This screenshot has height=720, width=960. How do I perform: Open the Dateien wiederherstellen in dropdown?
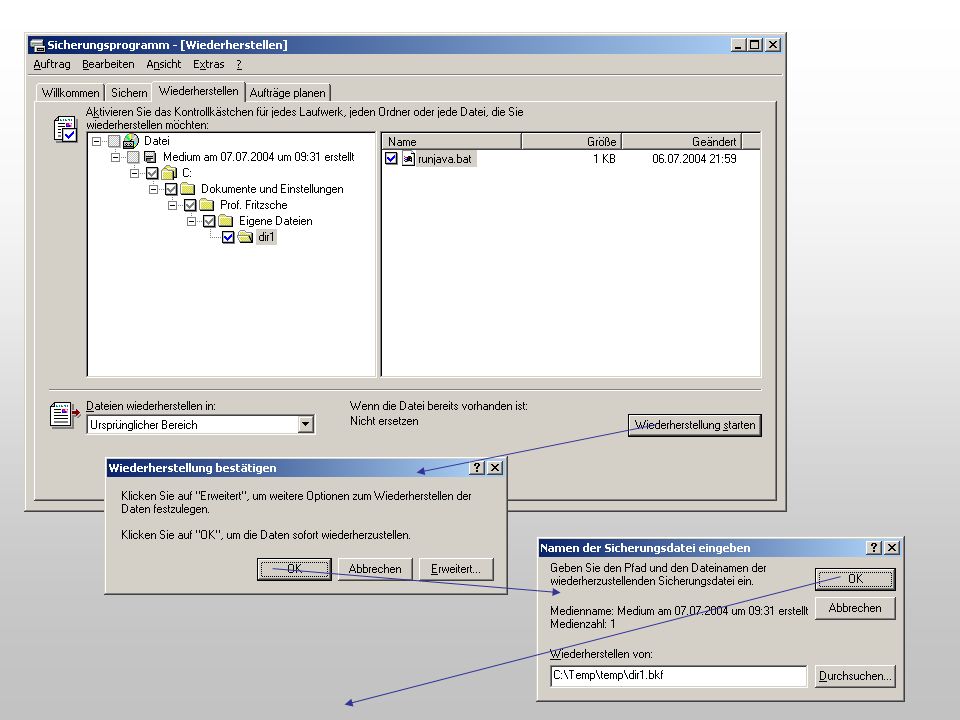click(306, 424)
